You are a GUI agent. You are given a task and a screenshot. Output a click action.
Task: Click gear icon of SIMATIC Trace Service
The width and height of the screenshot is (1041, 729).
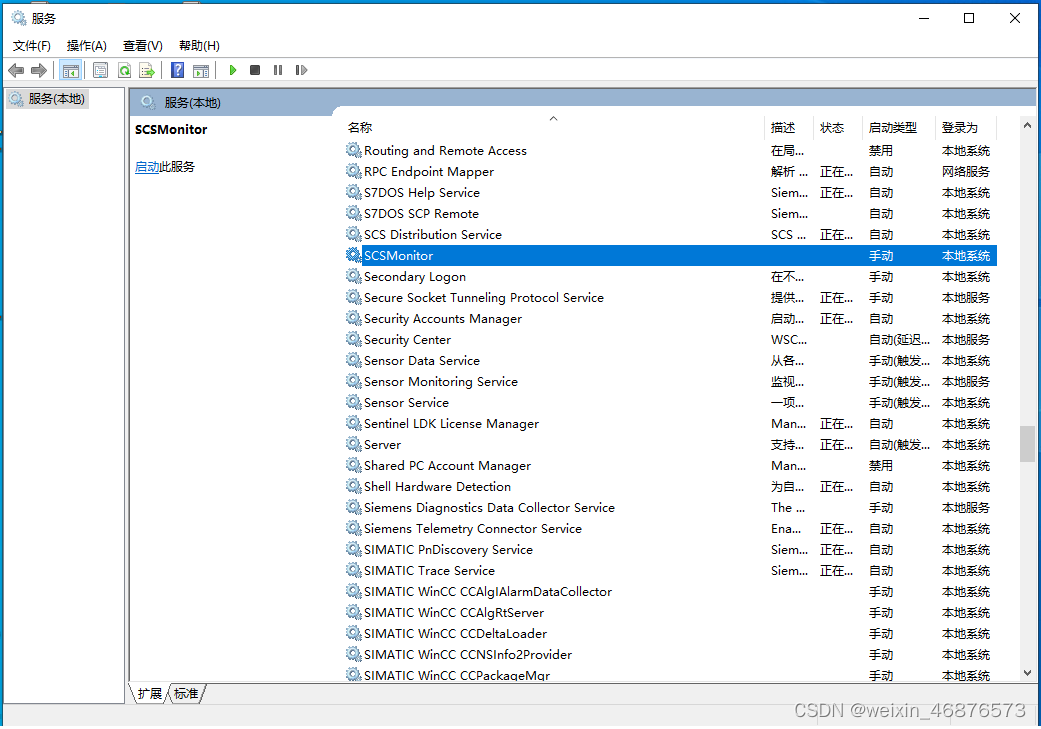(354, 570)
